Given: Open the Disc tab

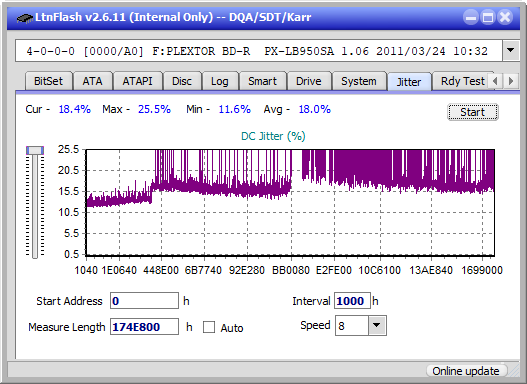Looking at the screenshot, I should 182,81.
